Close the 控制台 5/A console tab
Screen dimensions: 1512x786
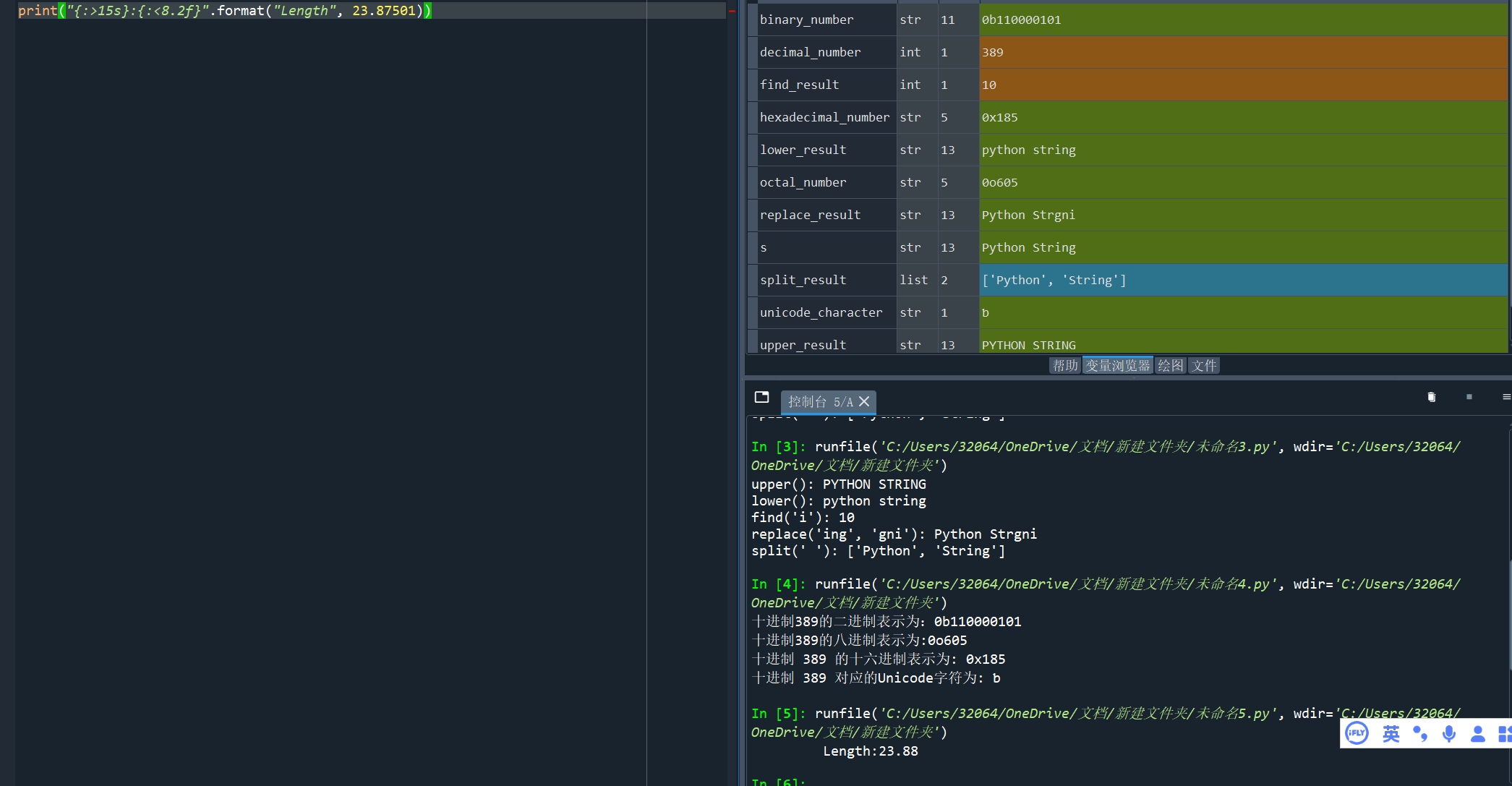pyautogui.click(x=864, y=401)
